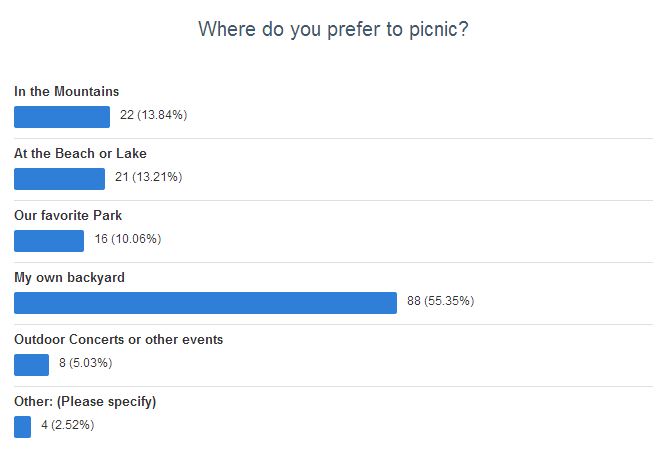The image size is (663, 458).
Task: Click the longest blue bar for My own backyard
Action: click(x=205, y=303)
